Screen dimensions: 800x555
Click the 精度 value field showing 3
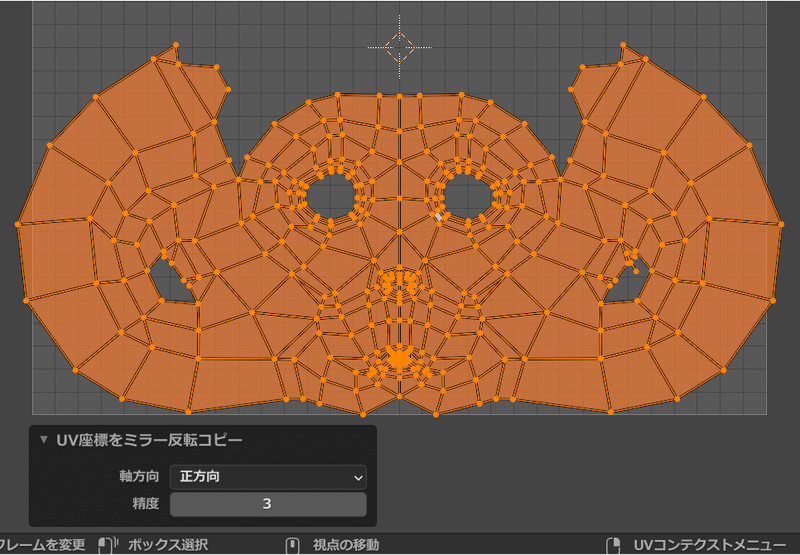(x=268, y=504)
